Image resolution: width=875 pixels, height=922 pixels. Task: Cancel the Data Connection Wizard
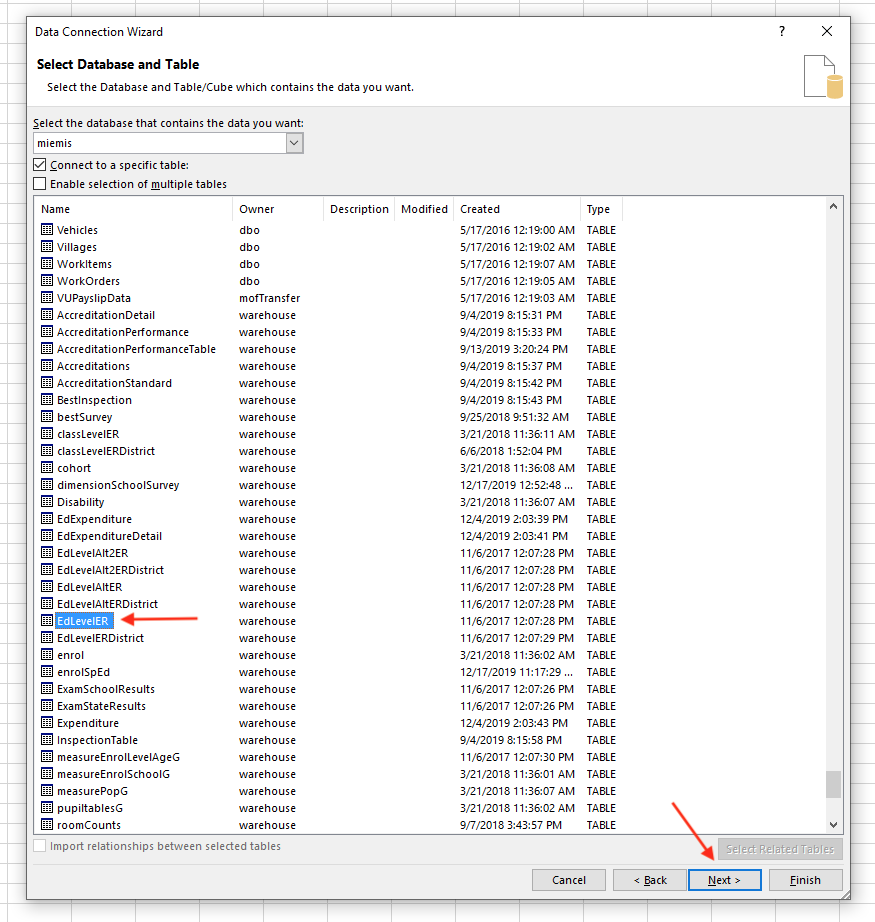[x=568, y=880]
